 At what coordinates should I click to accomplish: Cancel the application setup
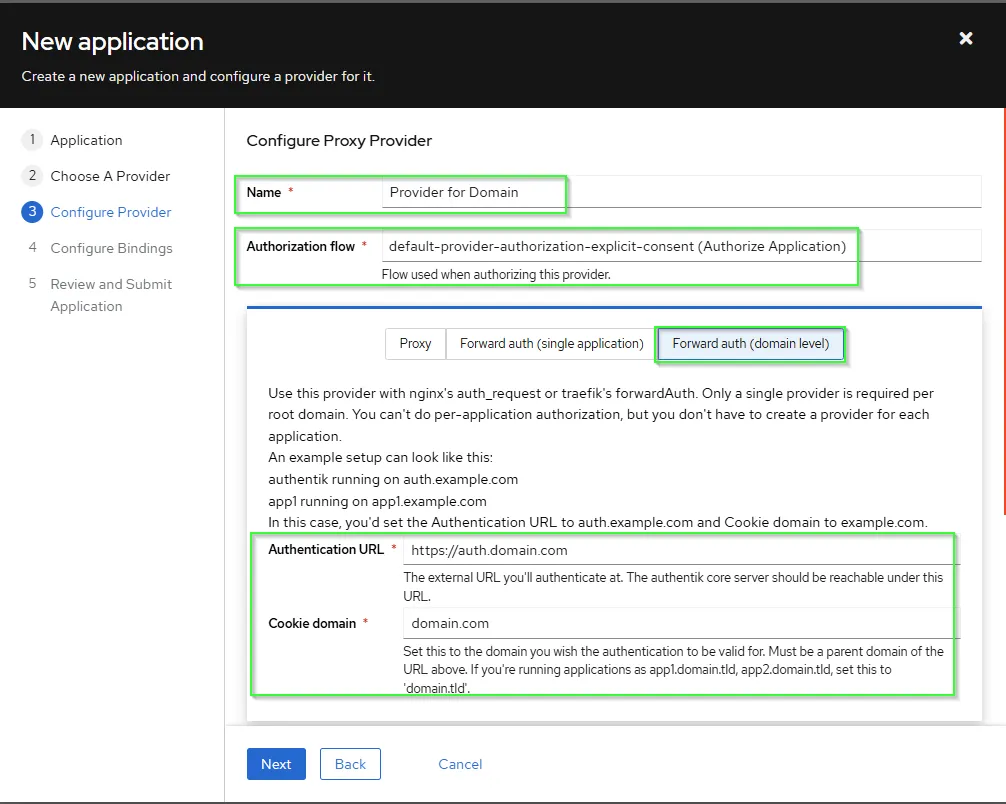pyautogui.click(x=460, y=763)
